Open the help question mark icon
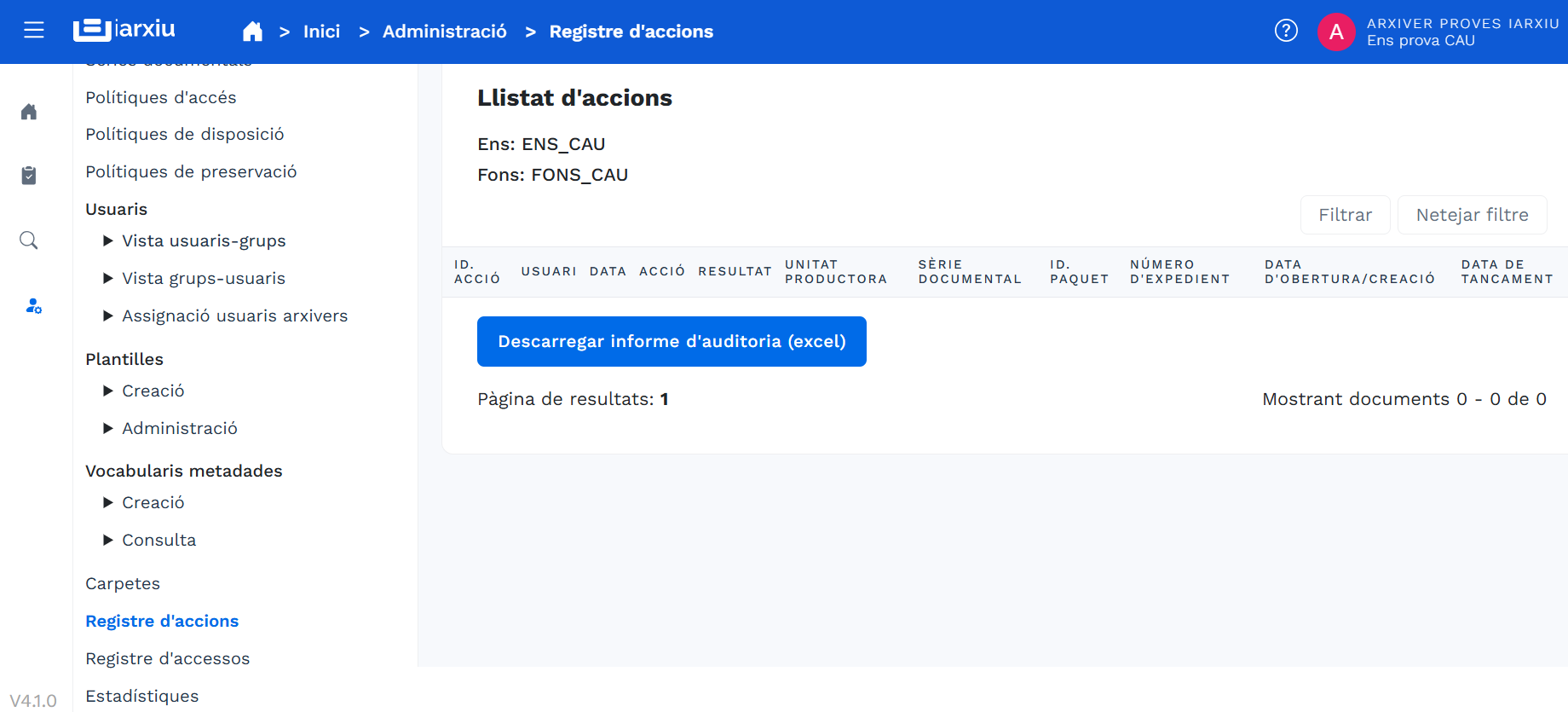This screenshot has width=1568, height=712. (x=1286, y=31)
